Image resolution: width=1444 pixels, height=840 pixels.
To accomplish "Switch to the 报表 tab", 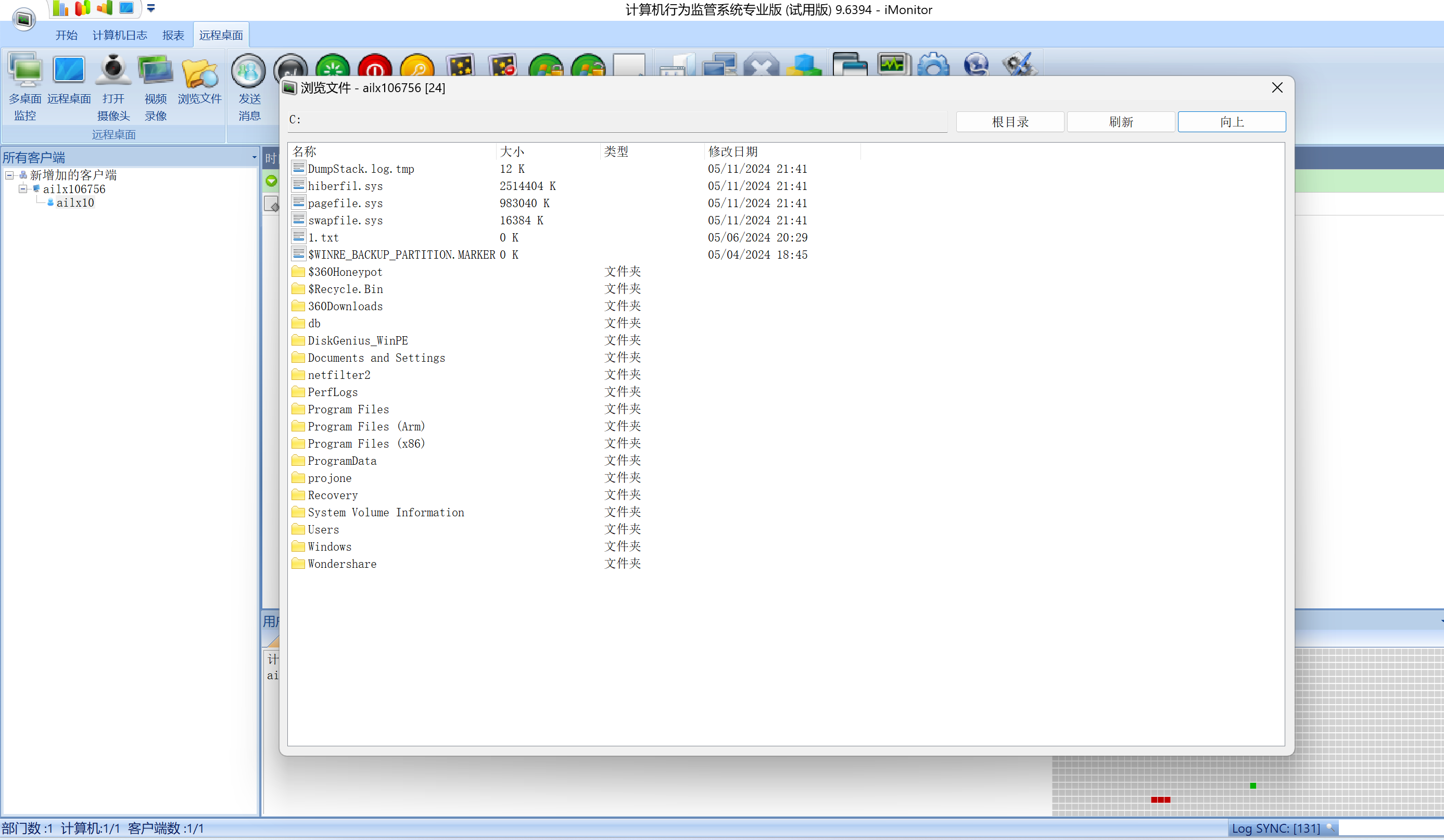I will pyautogui.click(x=173, y=35).
